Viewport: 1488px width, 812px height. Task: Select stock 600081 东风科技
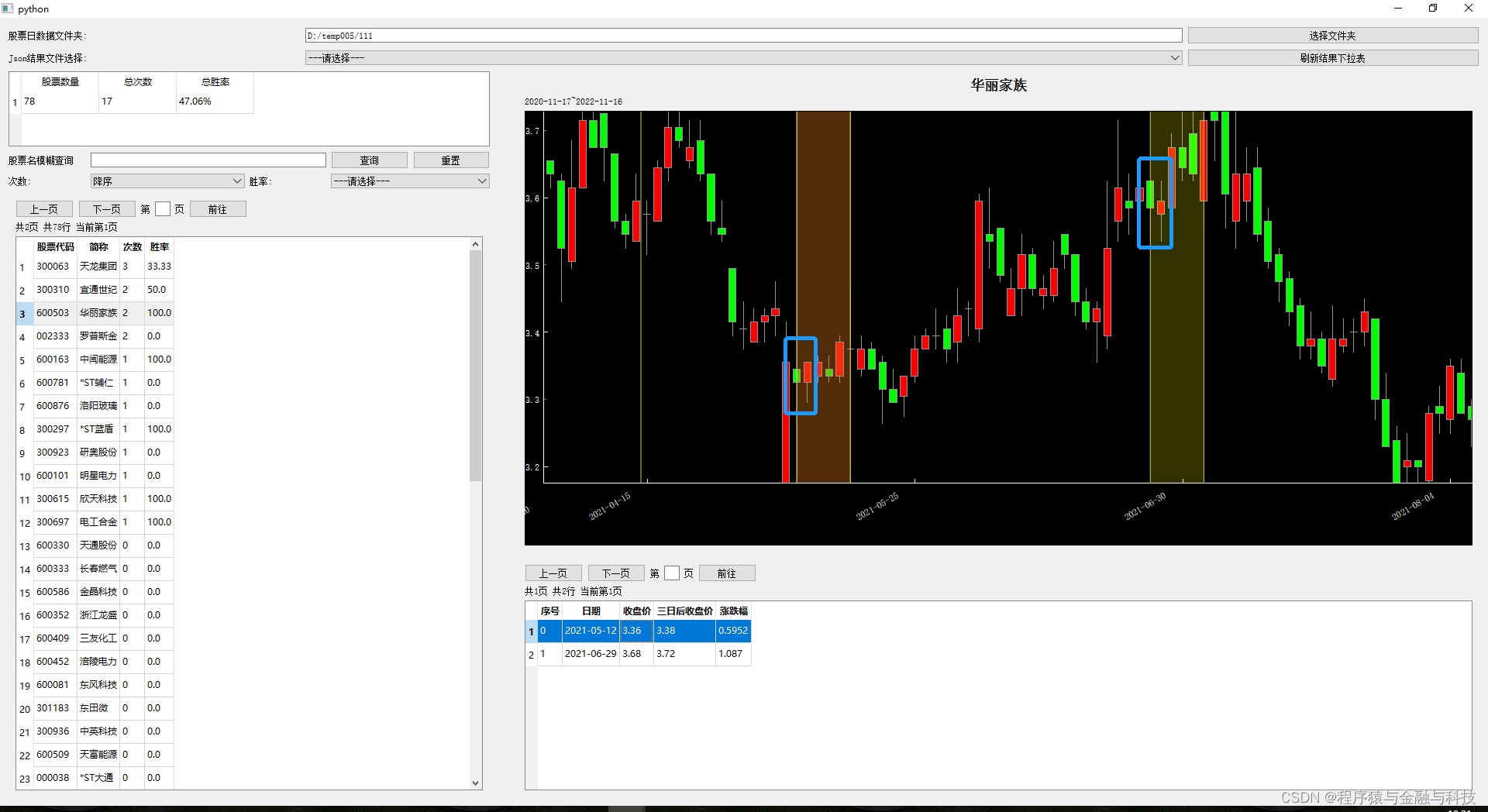(96, 685)
